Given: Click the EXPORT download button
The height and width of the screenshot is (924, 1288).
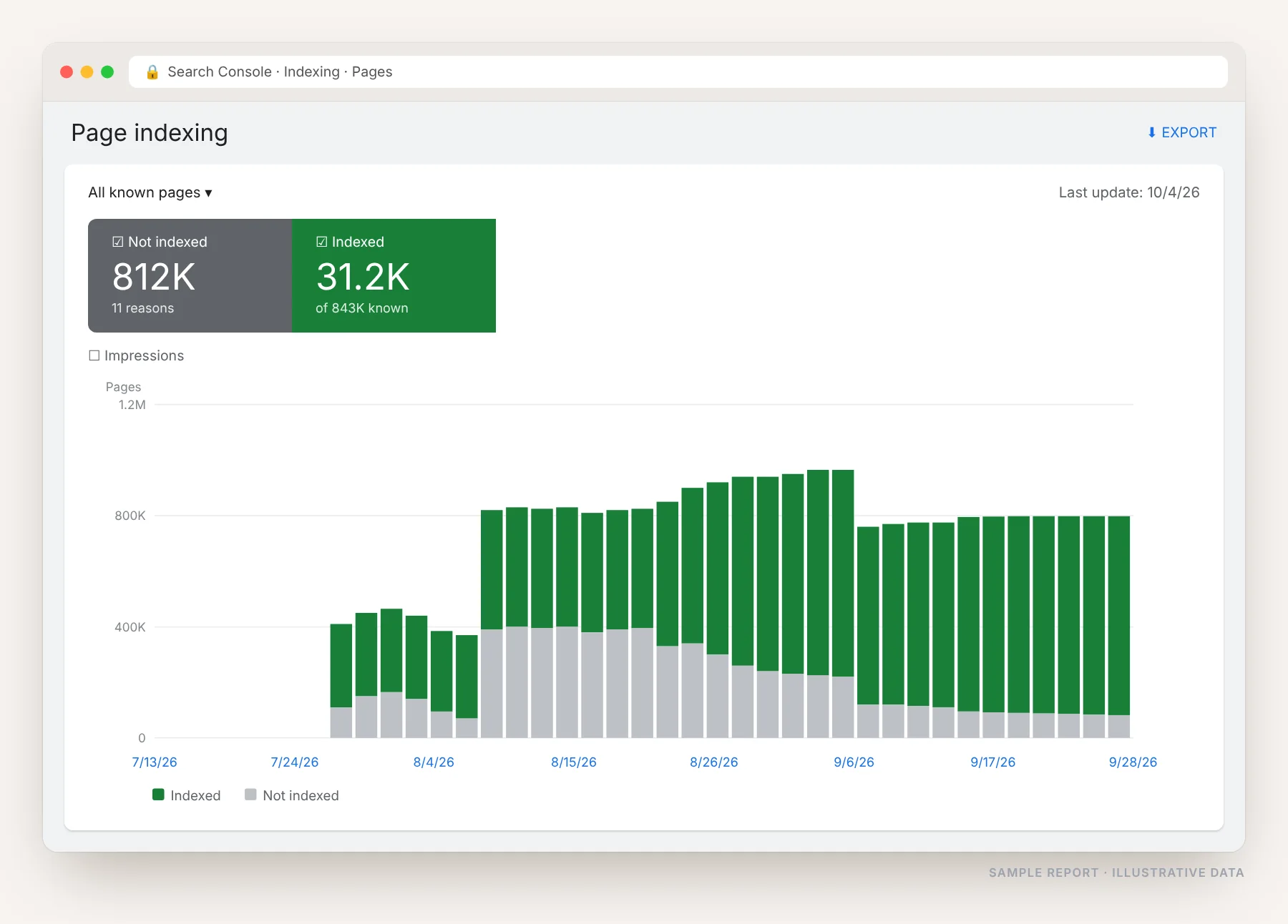Looking at the screenshot, I should (x=1181, y=132).
